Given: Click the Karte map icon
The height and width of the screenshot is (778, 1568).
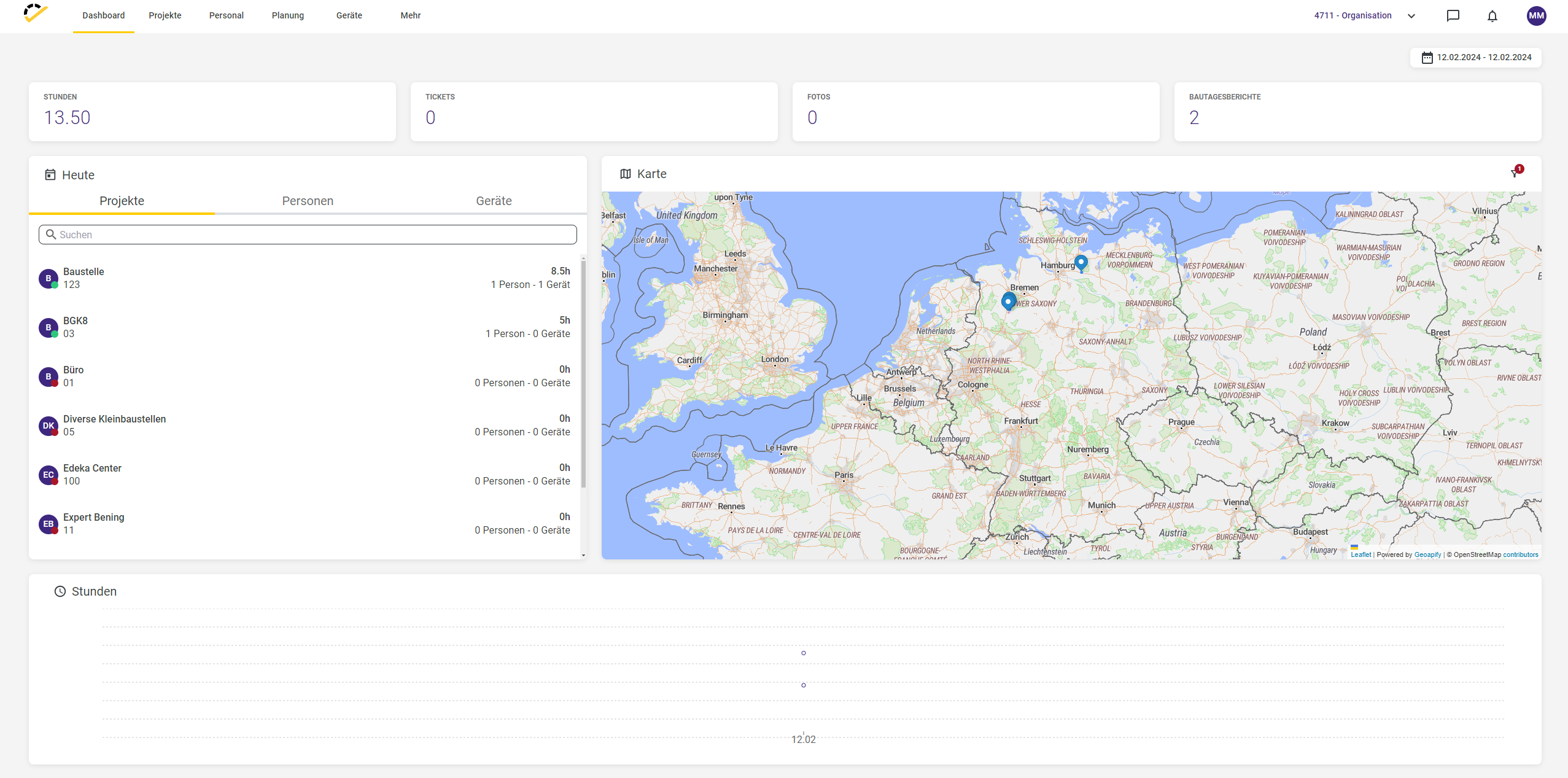Looking at the screenshot, I should 626,174.
